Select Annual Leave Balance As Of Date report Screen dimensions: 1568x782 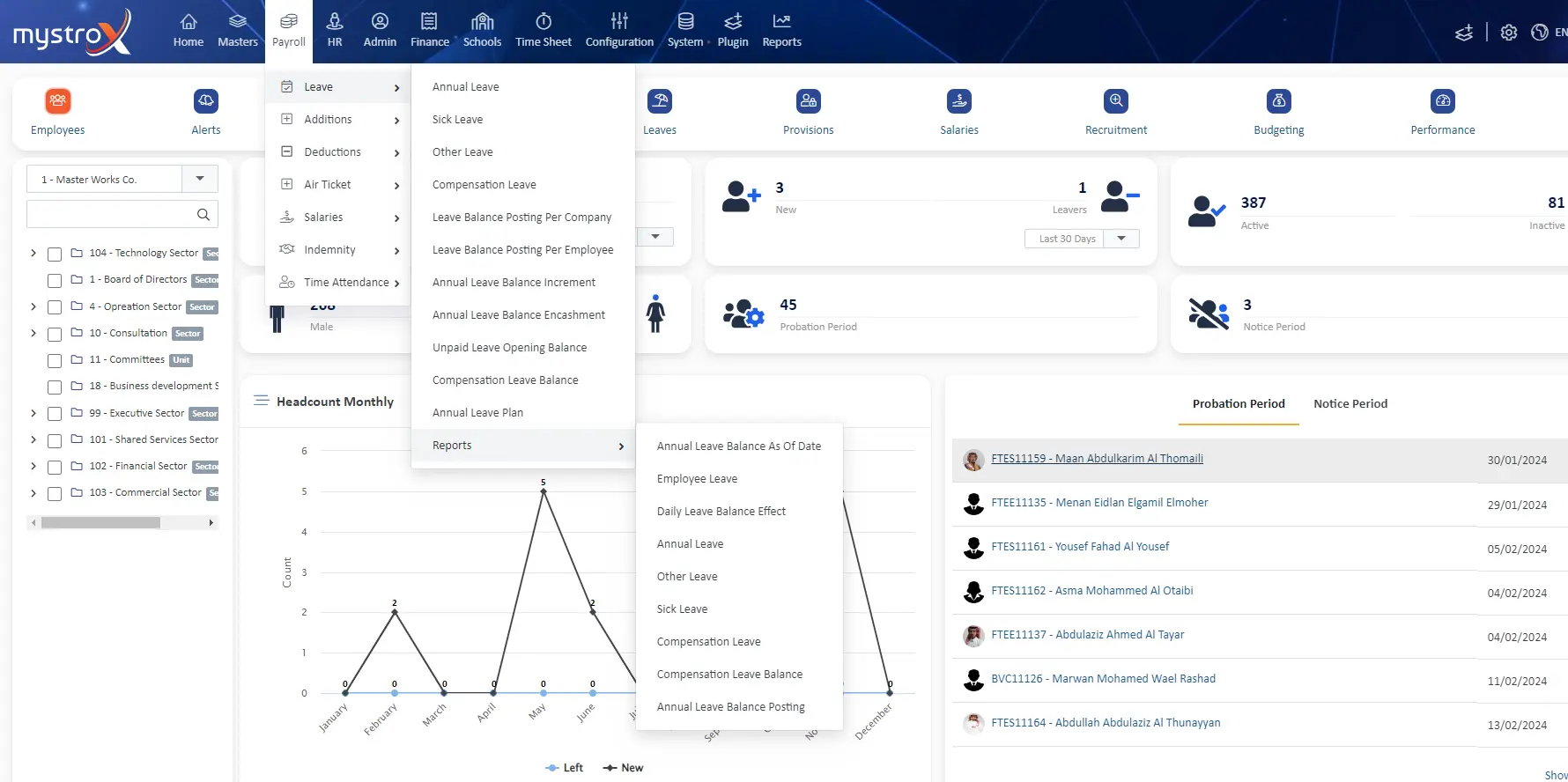pos(738,446)
